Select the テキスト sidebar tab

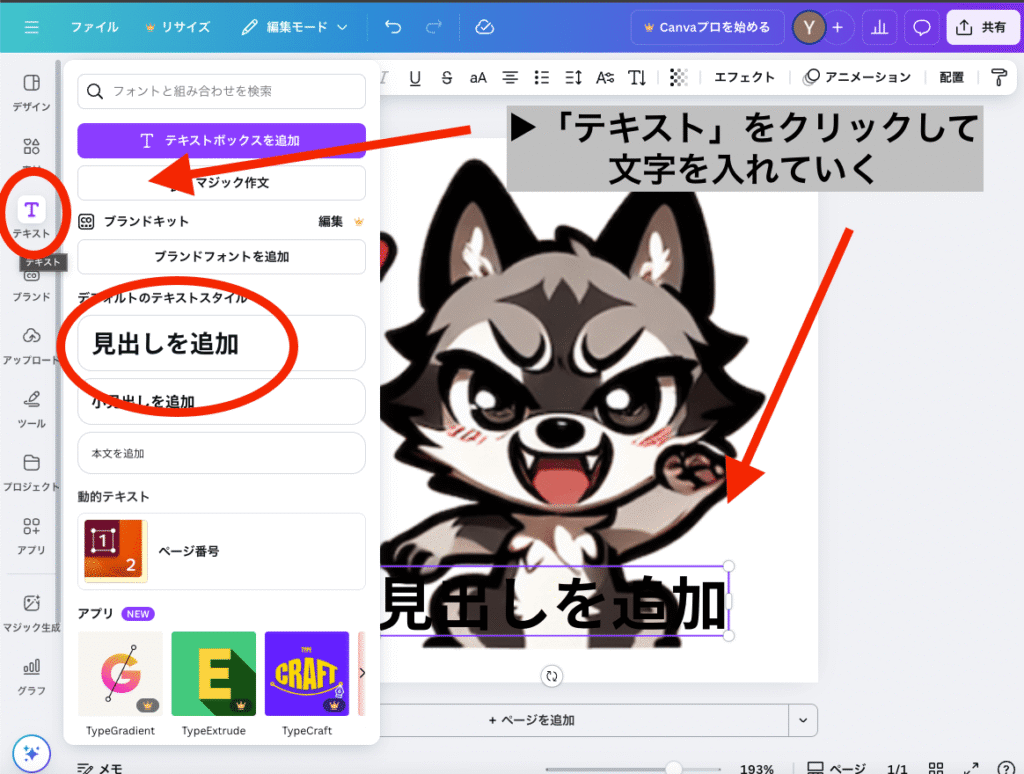(31, 218)
